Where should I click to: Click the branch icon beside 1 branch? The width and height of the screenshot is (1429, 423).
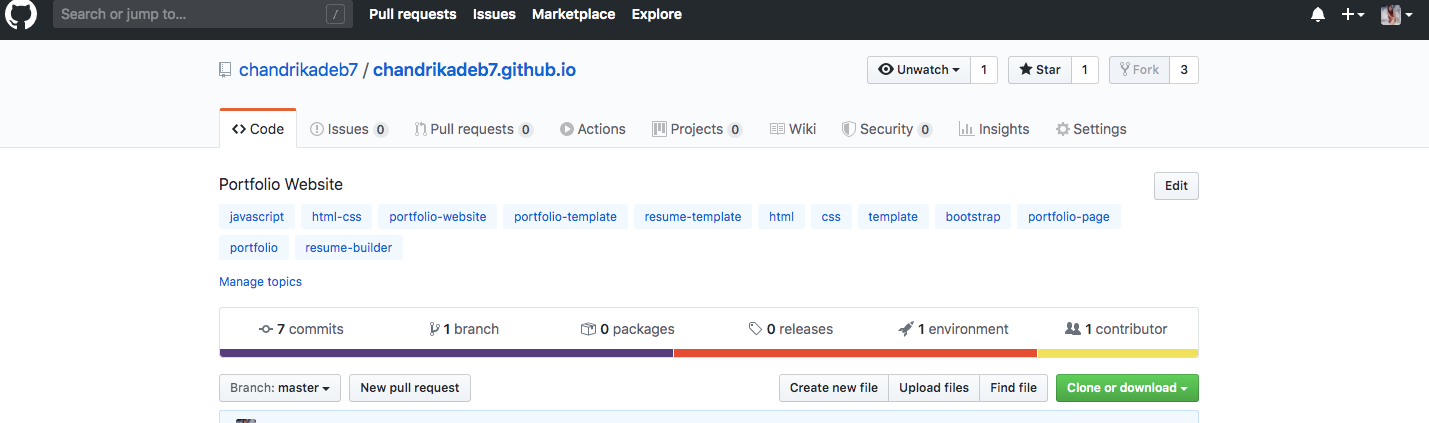coord(434,329)
